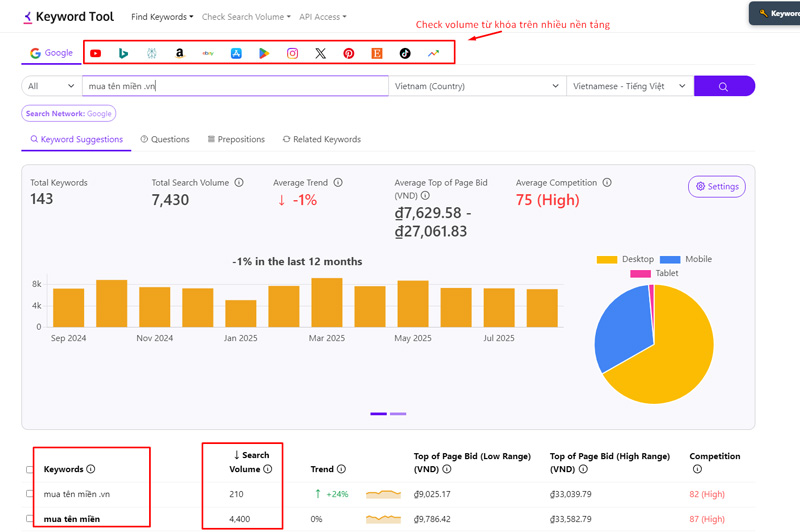Open the Amazon keyword platform
This screenshot has width=800, height=532.
[179, 53]
